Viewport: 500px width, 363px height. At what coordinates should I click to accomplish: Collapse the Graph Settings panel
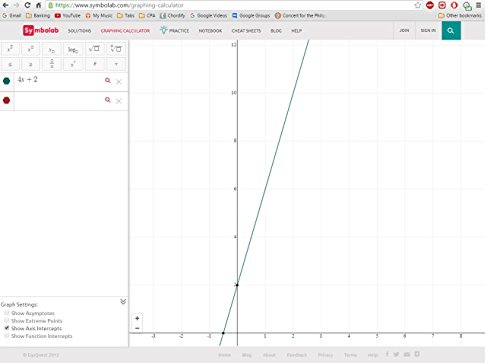pos(123,302)
